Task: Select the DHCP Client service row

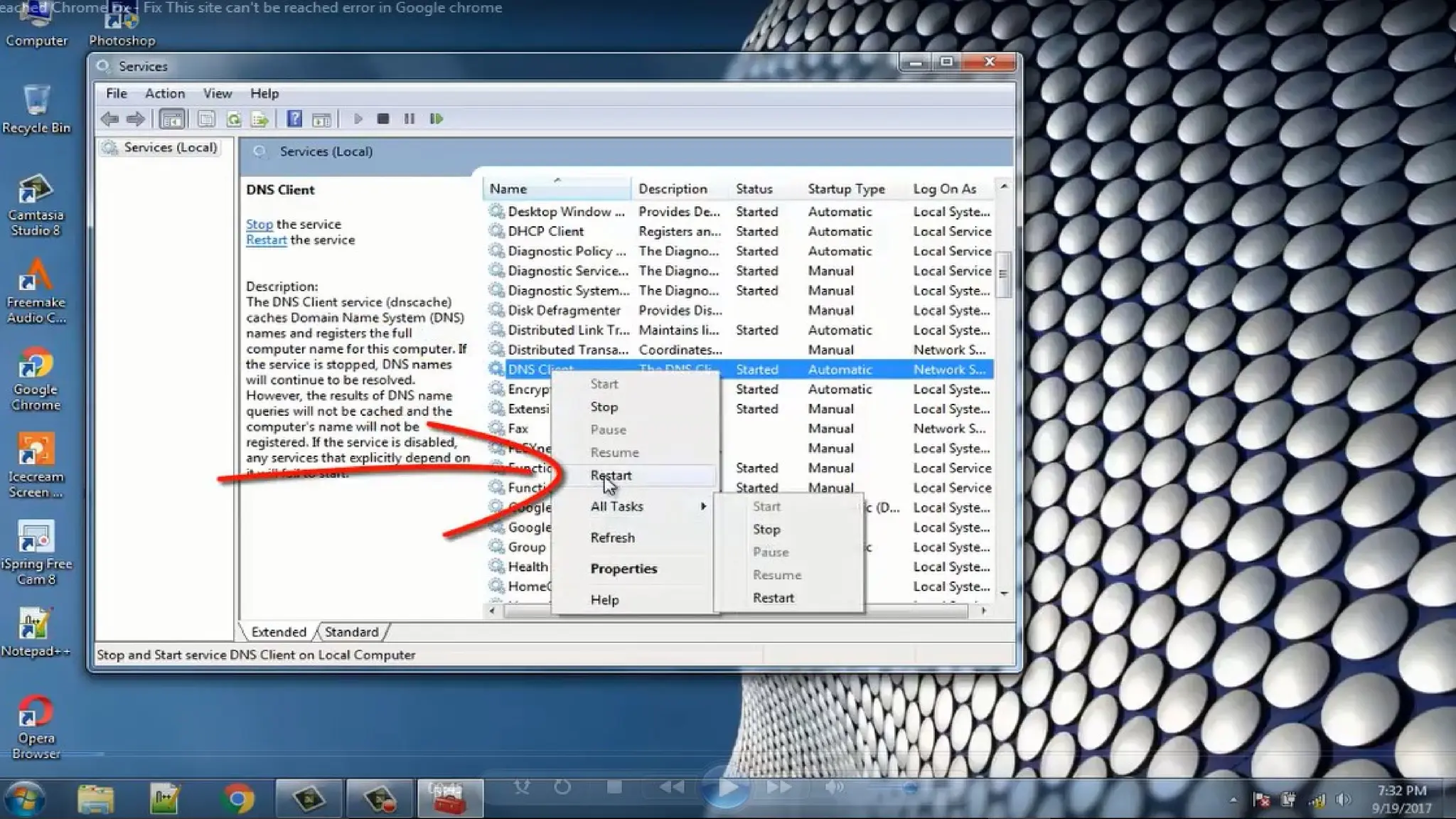Action: click(x=545, y=231)
